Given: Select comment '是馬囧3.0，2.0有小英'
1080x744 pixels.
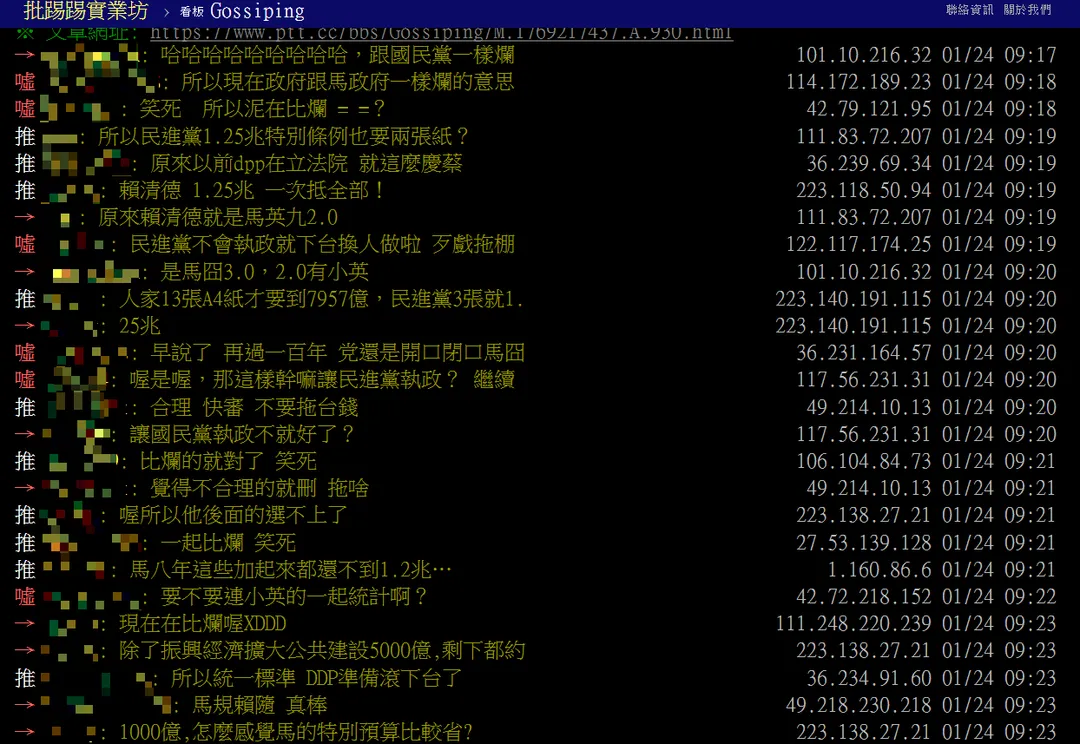Looking at the screenshot, I should tap(264, 271).
